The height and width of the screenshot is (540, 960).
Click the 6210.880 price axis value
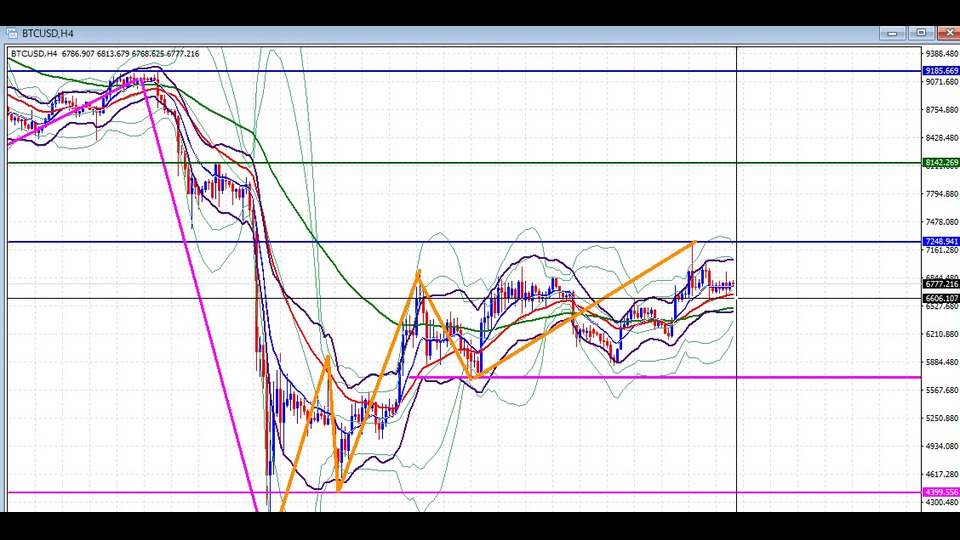(942, 334)
